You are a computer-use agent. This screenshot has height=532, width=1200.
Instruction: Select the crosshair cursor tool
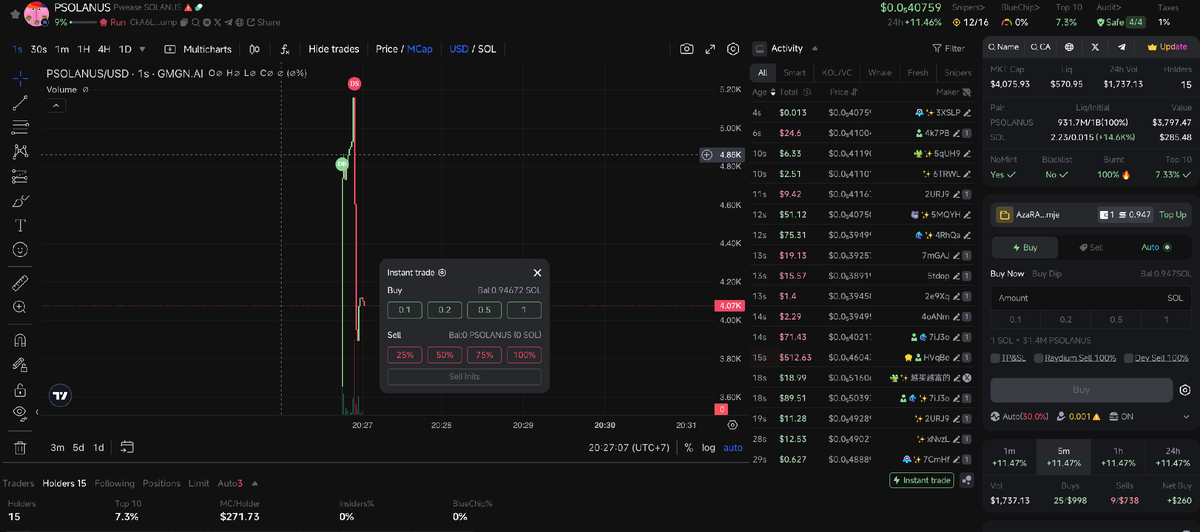click(20, 77)
